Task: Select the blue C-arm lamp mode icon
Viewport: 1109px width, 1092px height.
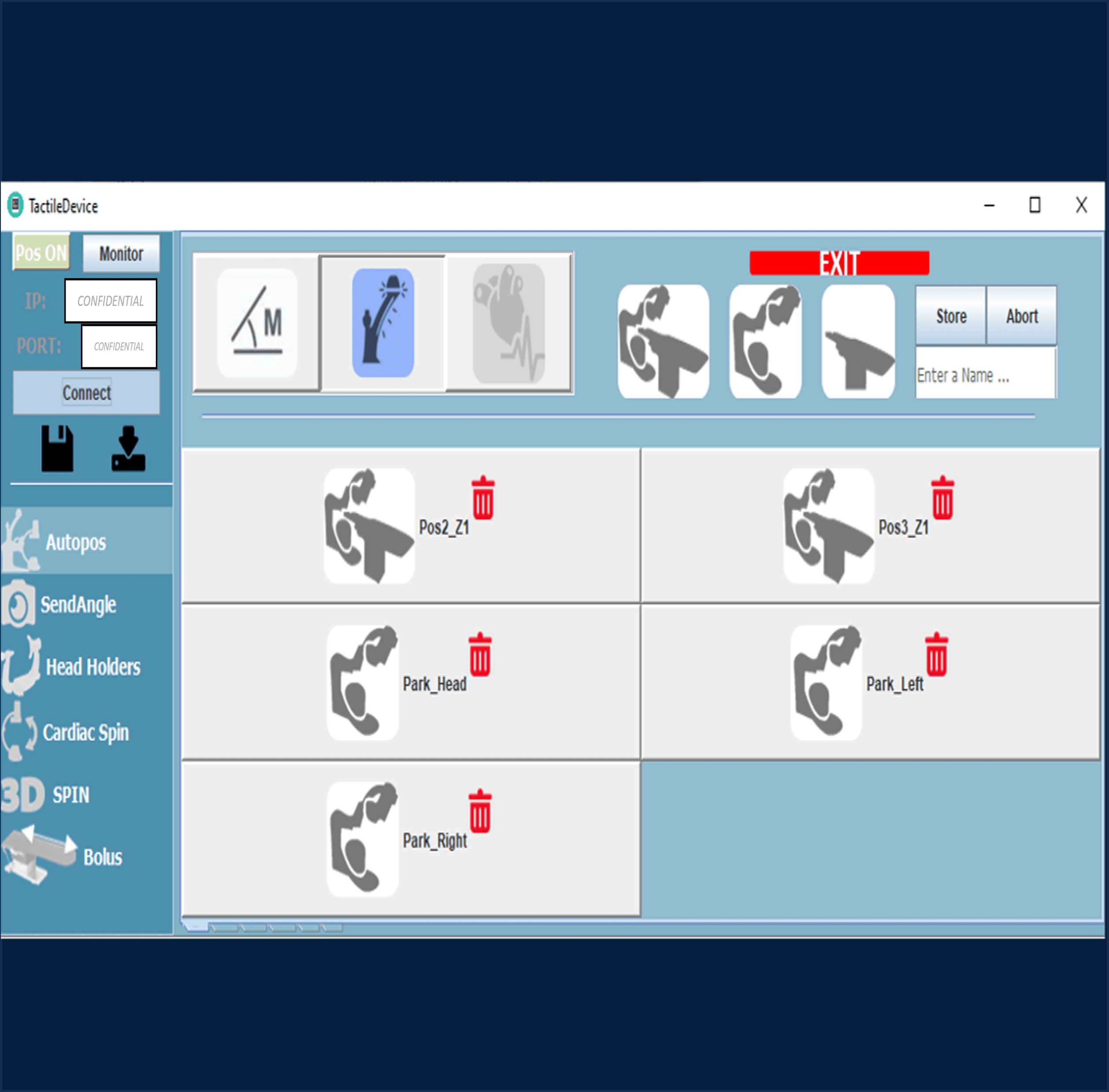Action: tap(383, 323)
